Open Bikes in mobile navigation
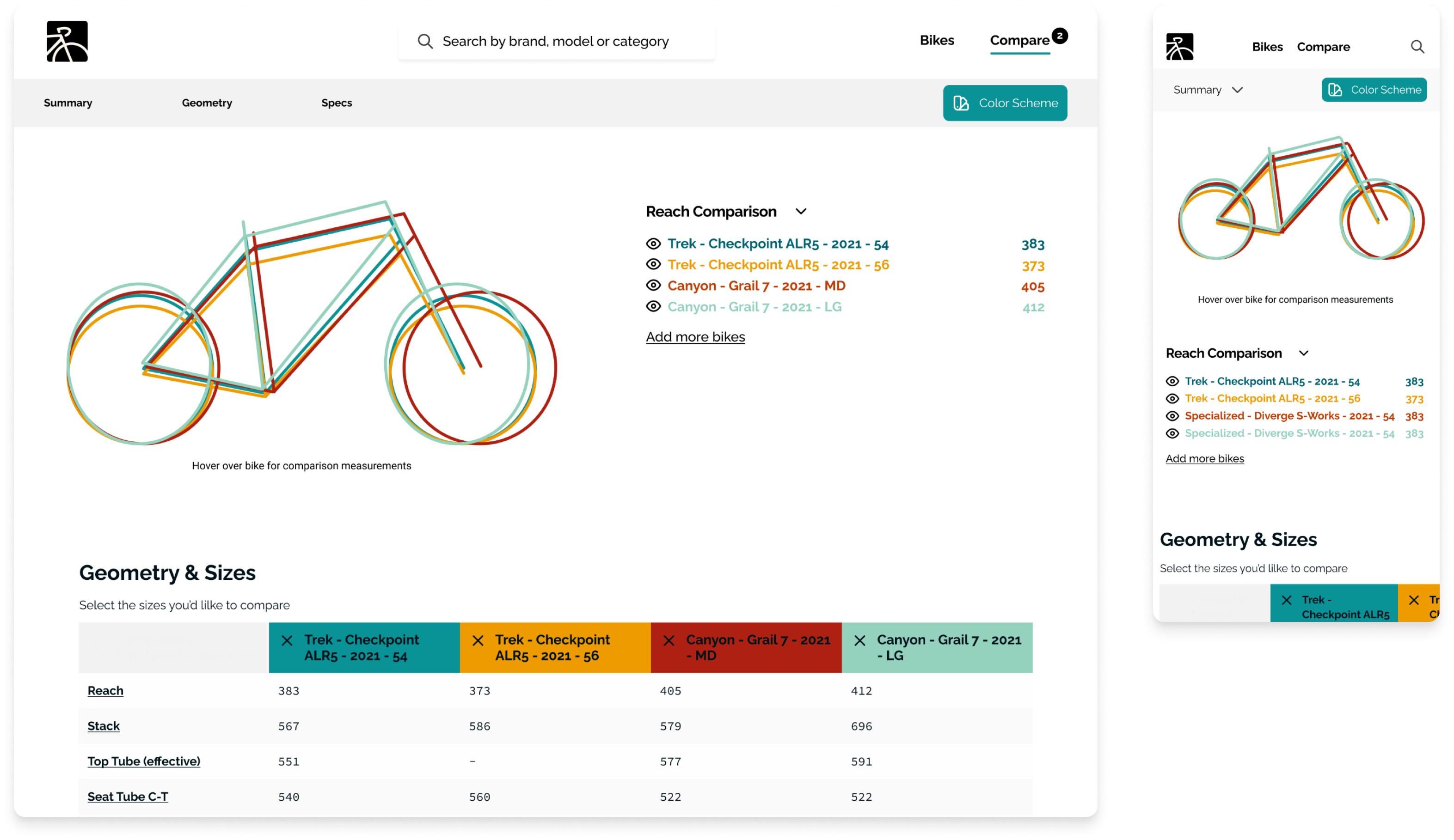This screenshot has width=1454, height=840. (x=1268, y=47)
